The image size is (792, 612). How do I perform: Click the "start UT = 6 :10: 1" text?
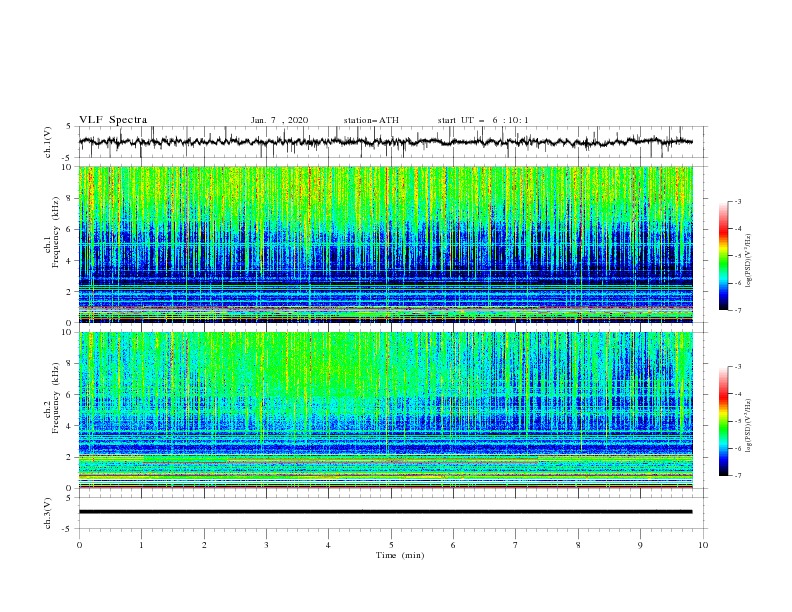[x=483, y=120]
